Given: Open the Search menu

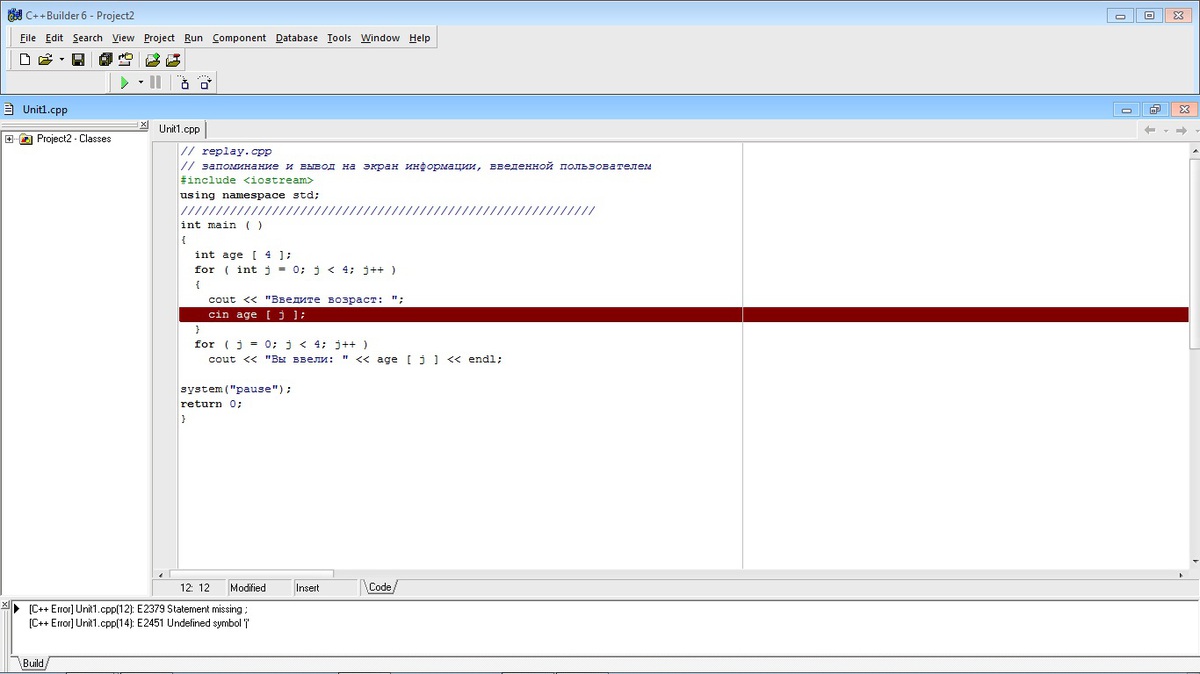Looking at the screenshot, I should click(88, 38).
